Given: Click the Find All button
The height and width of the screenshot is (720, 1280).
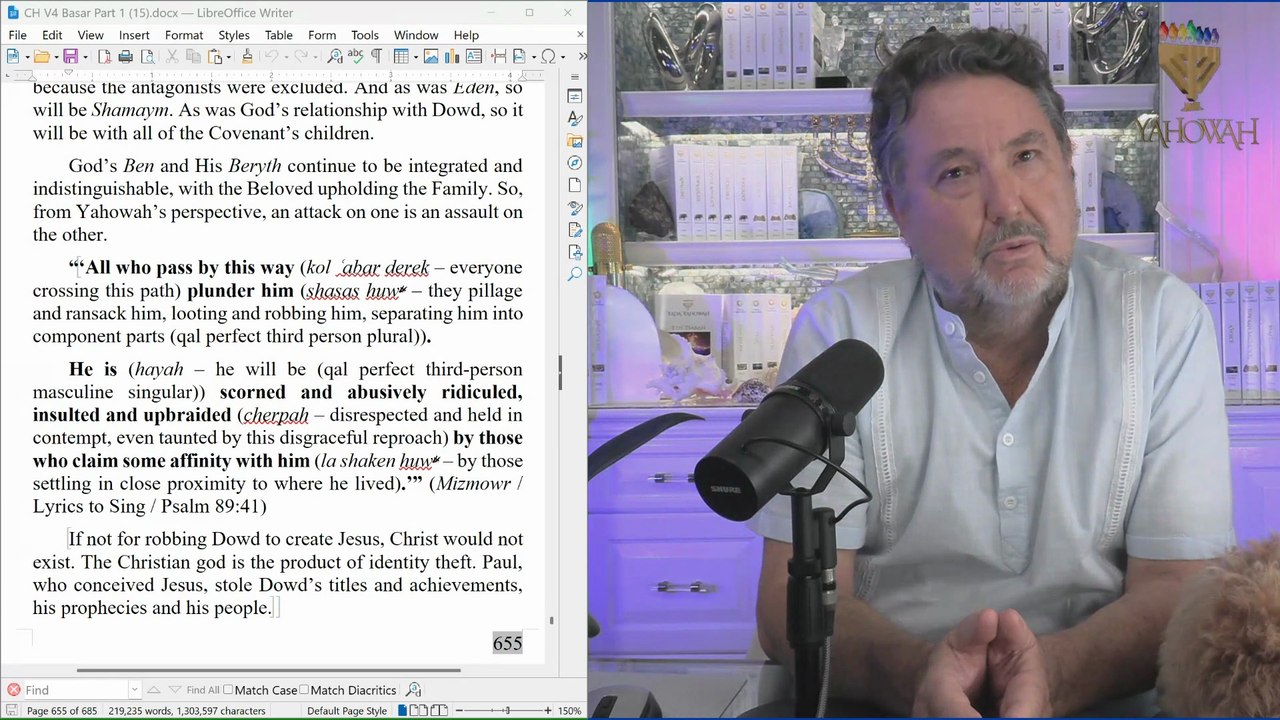Looking at the screenshot, I should [202, 690].
